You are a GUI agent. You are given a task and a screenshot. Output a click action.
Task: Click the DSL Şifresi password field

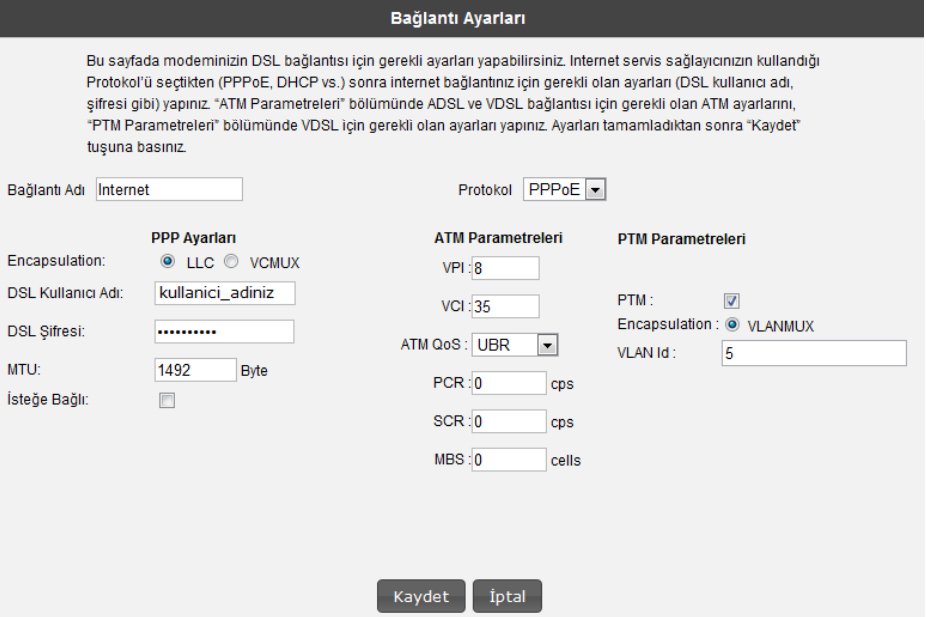[x=224, y=332]
